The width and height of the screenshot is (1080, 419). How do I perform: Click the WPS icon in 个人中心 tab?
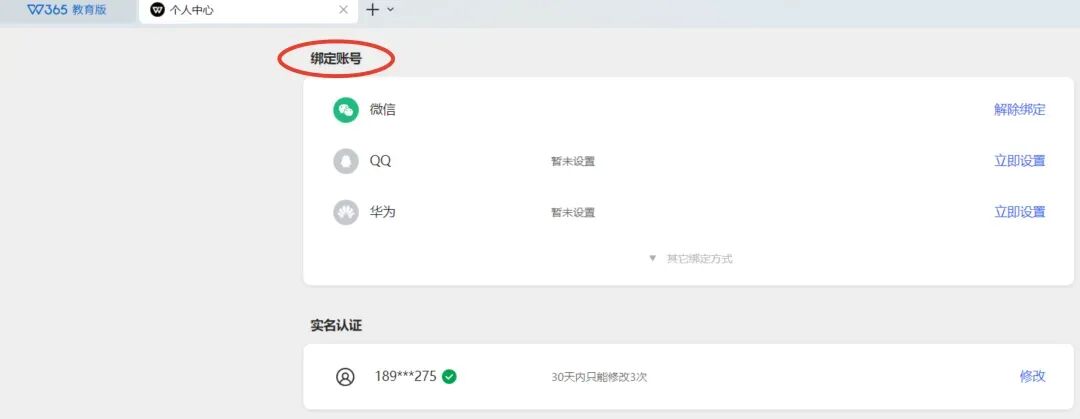click(158, 10)
